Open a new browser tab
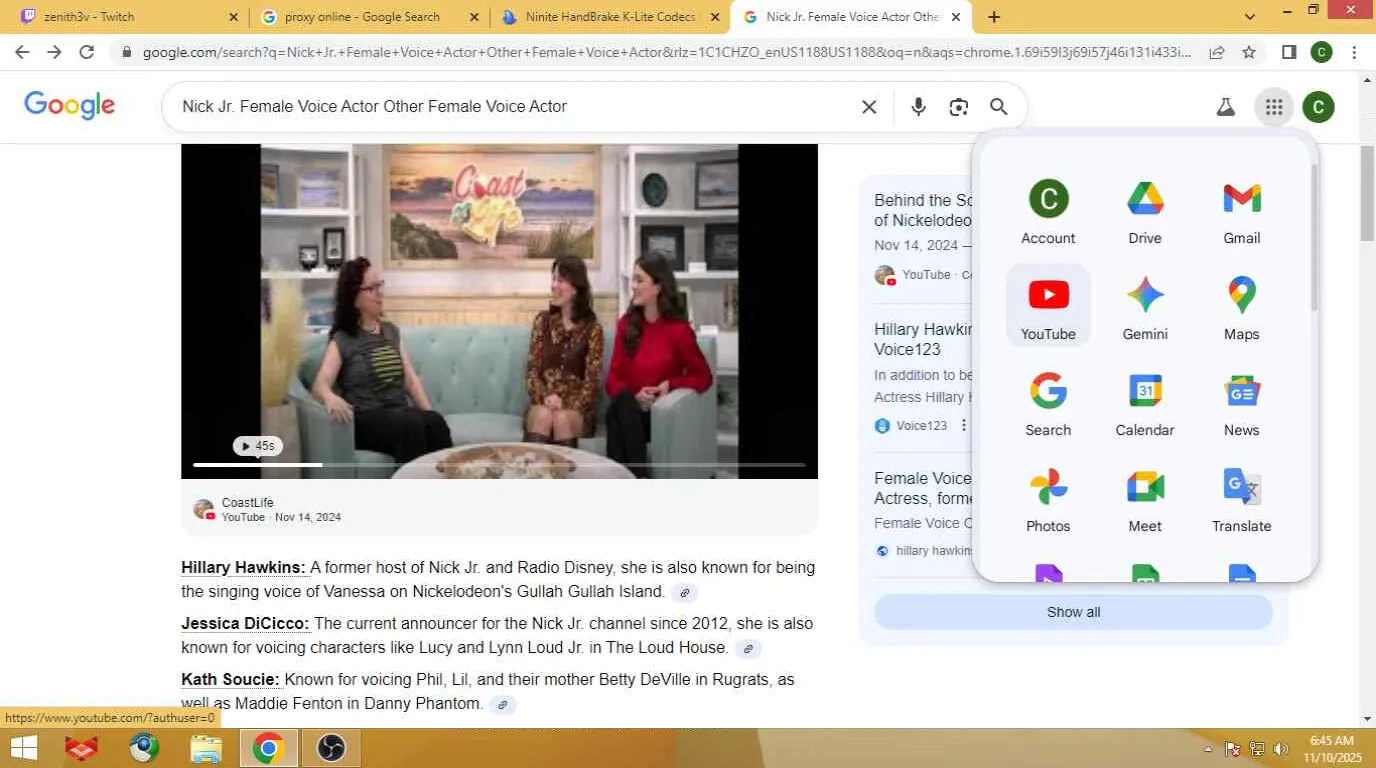Viewport: 1376px width, 768px height. [994, 17]
